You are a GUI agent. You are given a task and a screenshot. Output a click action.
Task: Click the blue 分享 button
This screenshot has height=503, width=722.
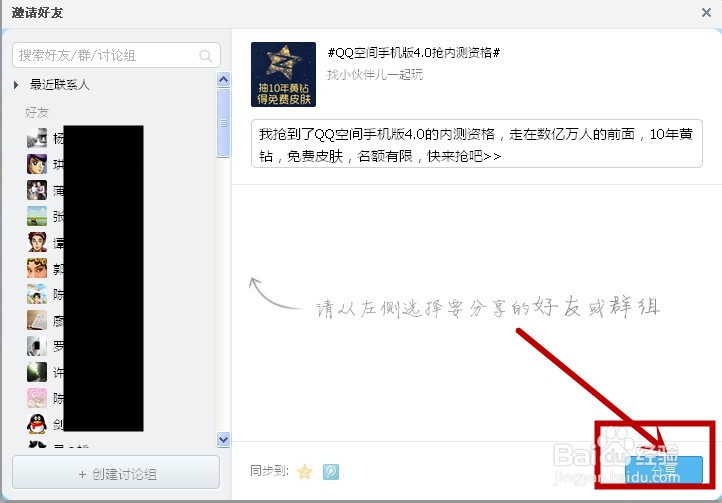point(664,469)
